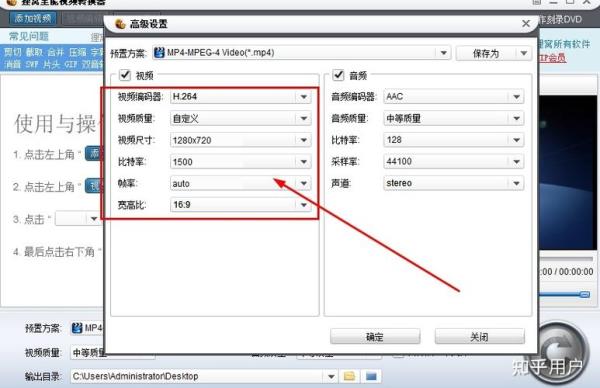Confirm settings with 确定 button
The height and width of the screenshot is (388, 600).
[375, 337]
